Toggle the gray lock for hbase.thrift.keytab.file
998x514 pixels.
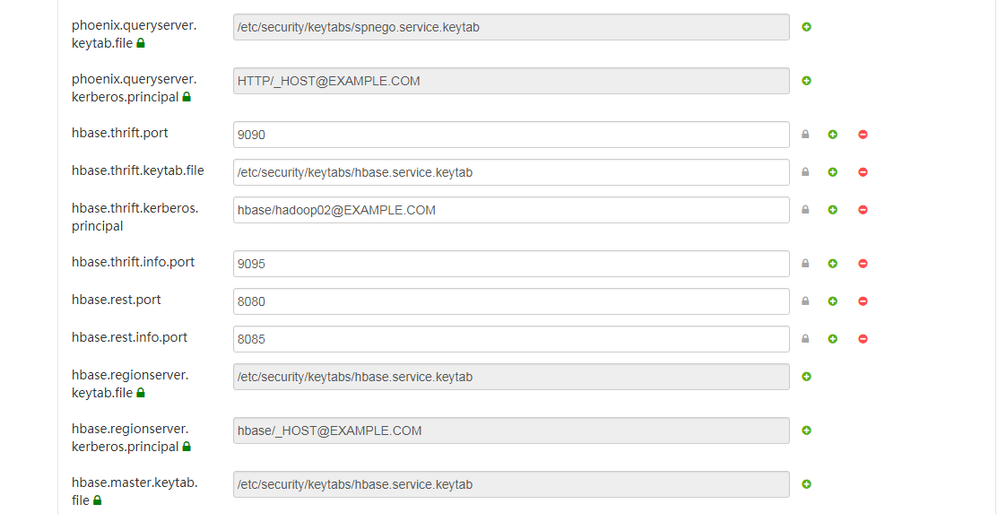[805, 172]
